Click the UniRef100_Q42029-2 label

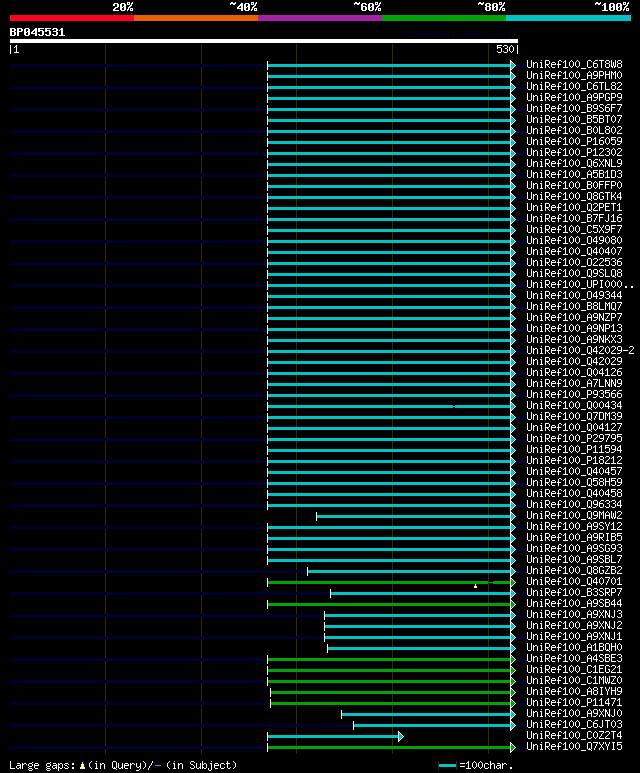point(580,351)
